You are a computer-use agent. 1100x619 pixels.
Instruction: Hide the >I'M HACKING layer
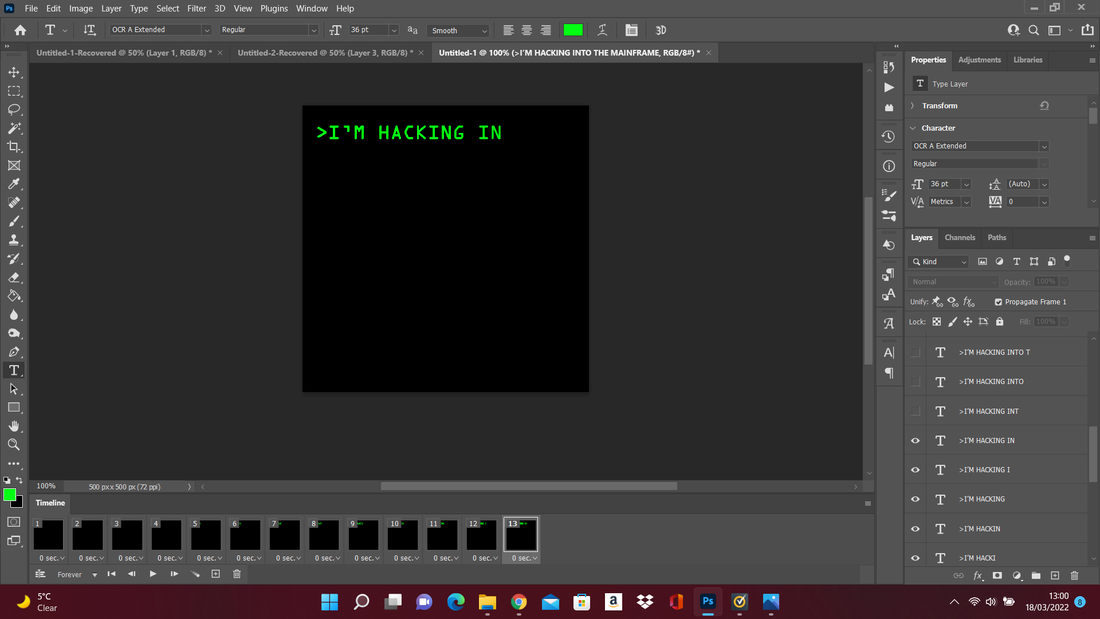pos(915,500)
